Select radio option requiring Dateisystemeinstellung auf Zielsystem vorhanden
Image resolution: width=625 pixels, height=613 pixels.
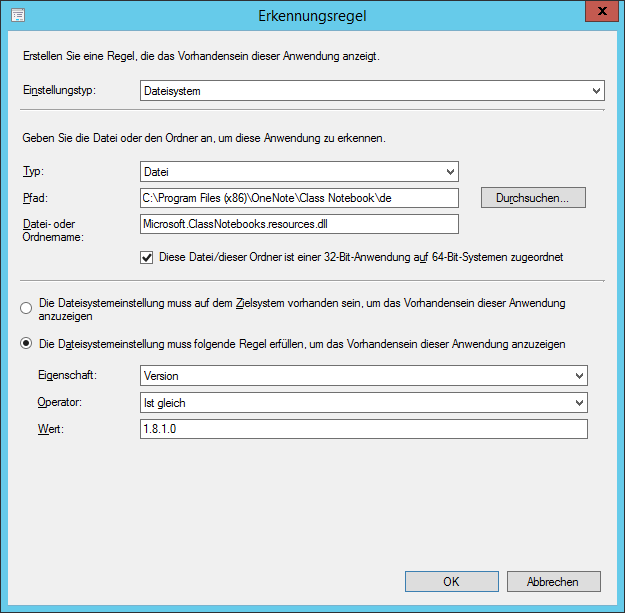click(x=27, y=309)
